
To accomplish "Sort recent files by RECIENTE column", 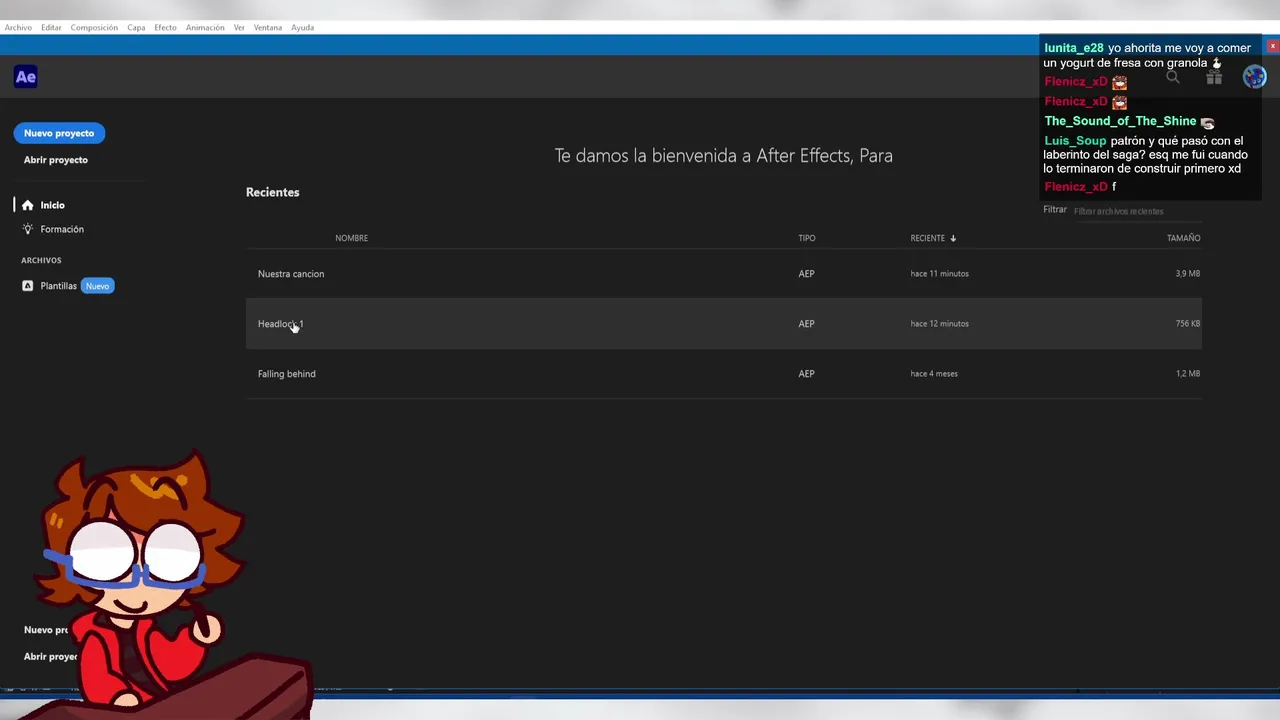I will click(927, 238).
